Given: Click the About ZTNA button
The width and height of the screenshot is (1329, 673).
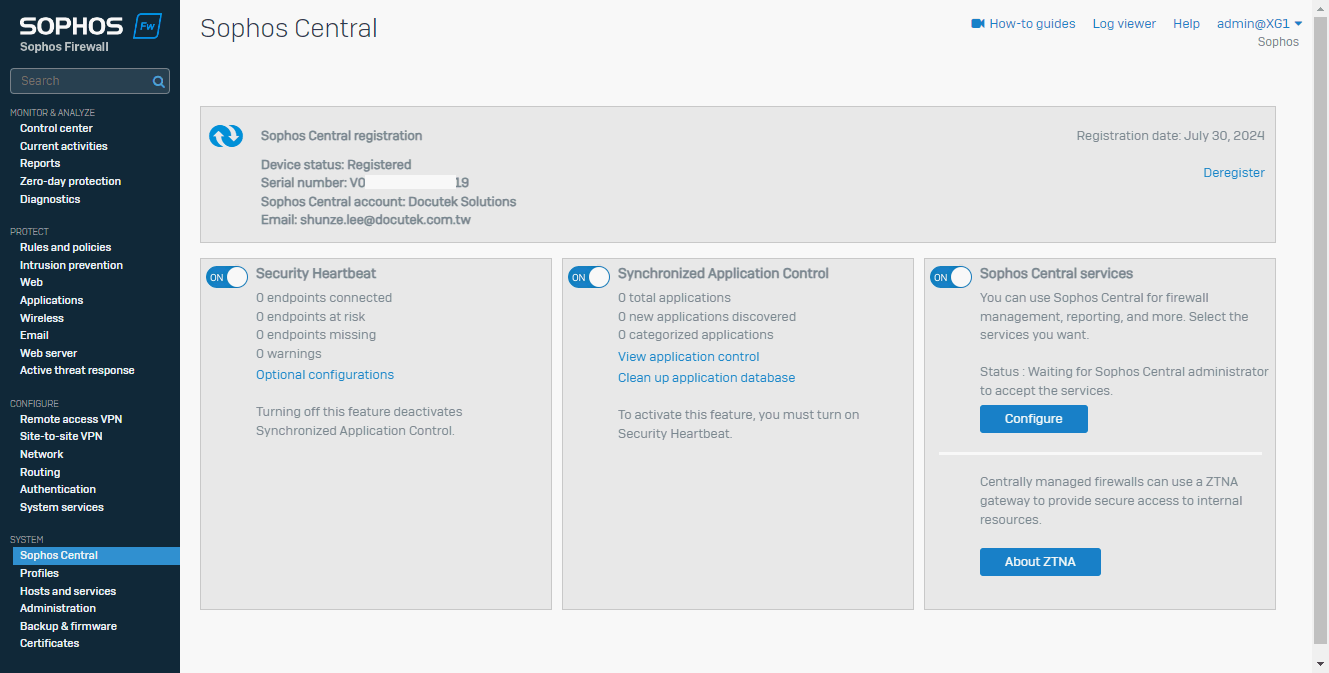Looking at the screenshot, I should tap(1040, 562).
